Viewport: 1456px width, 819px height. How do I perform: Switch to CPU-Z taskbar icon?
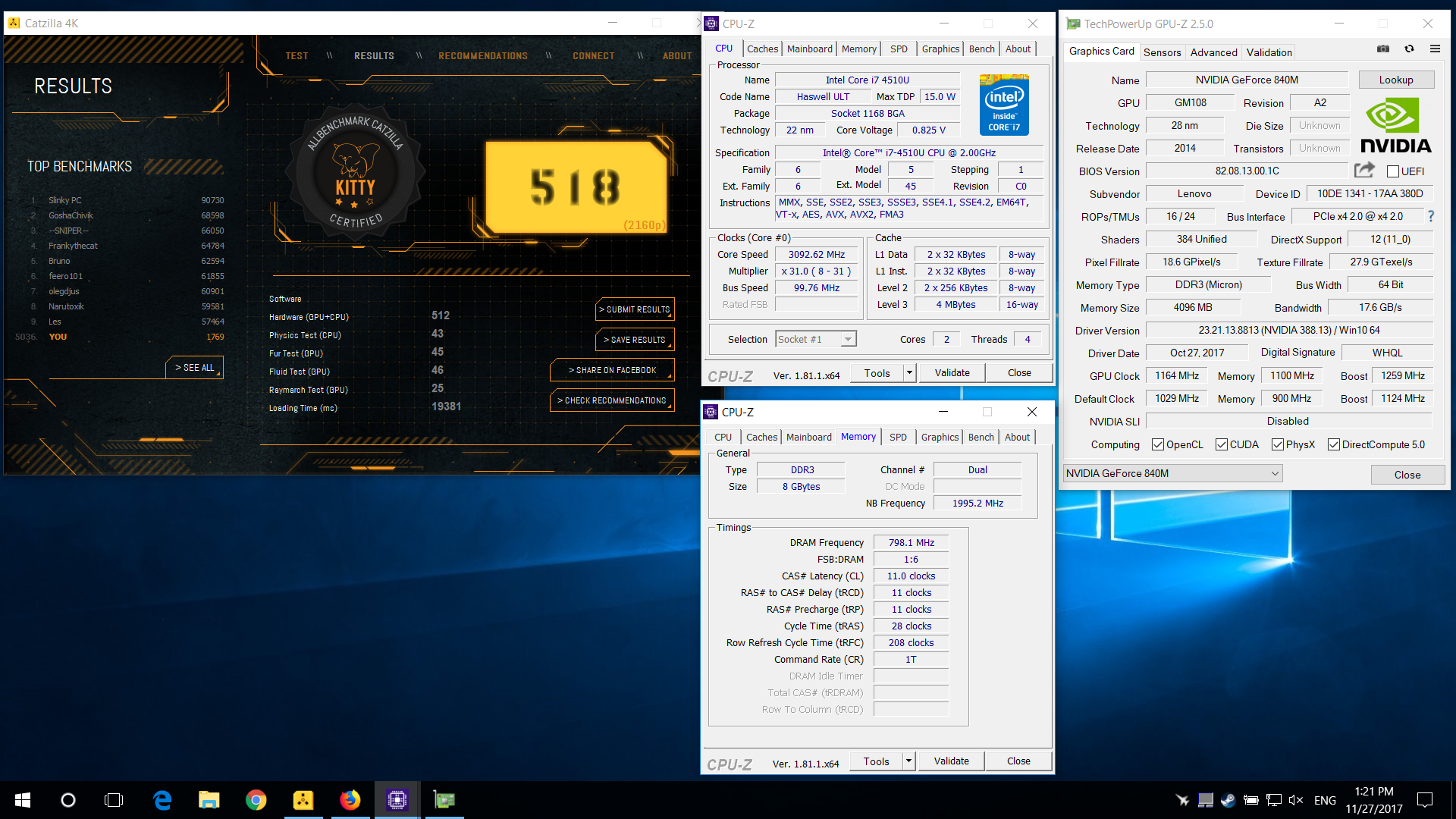(x=397, y=800)
